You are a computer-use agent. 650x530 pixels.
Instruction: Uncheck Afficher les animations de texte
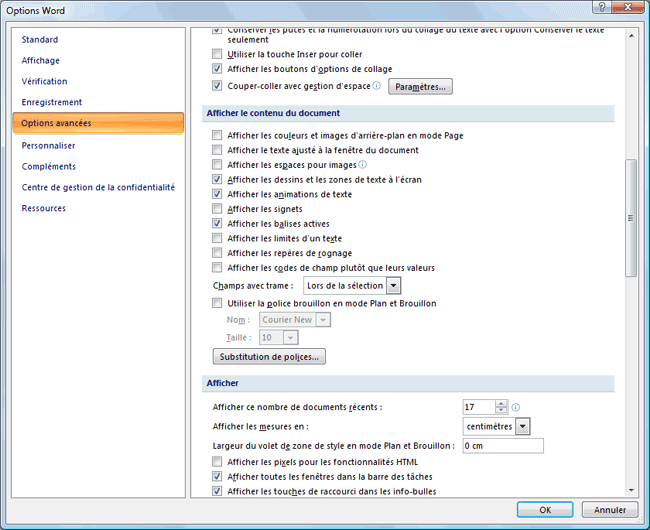point(218,194)
